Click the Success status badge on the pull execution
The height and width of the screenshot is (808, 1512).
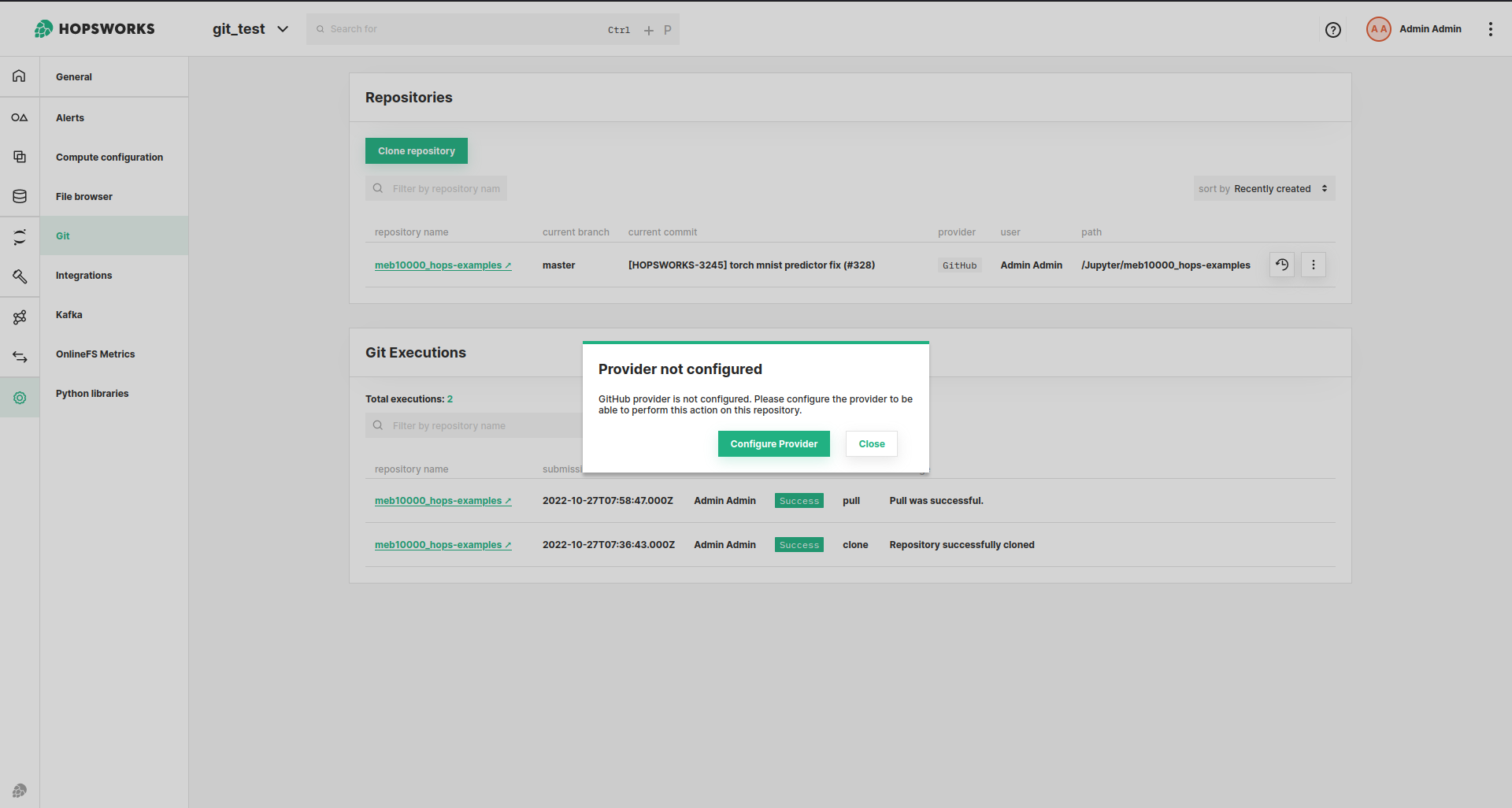(799, 500)
